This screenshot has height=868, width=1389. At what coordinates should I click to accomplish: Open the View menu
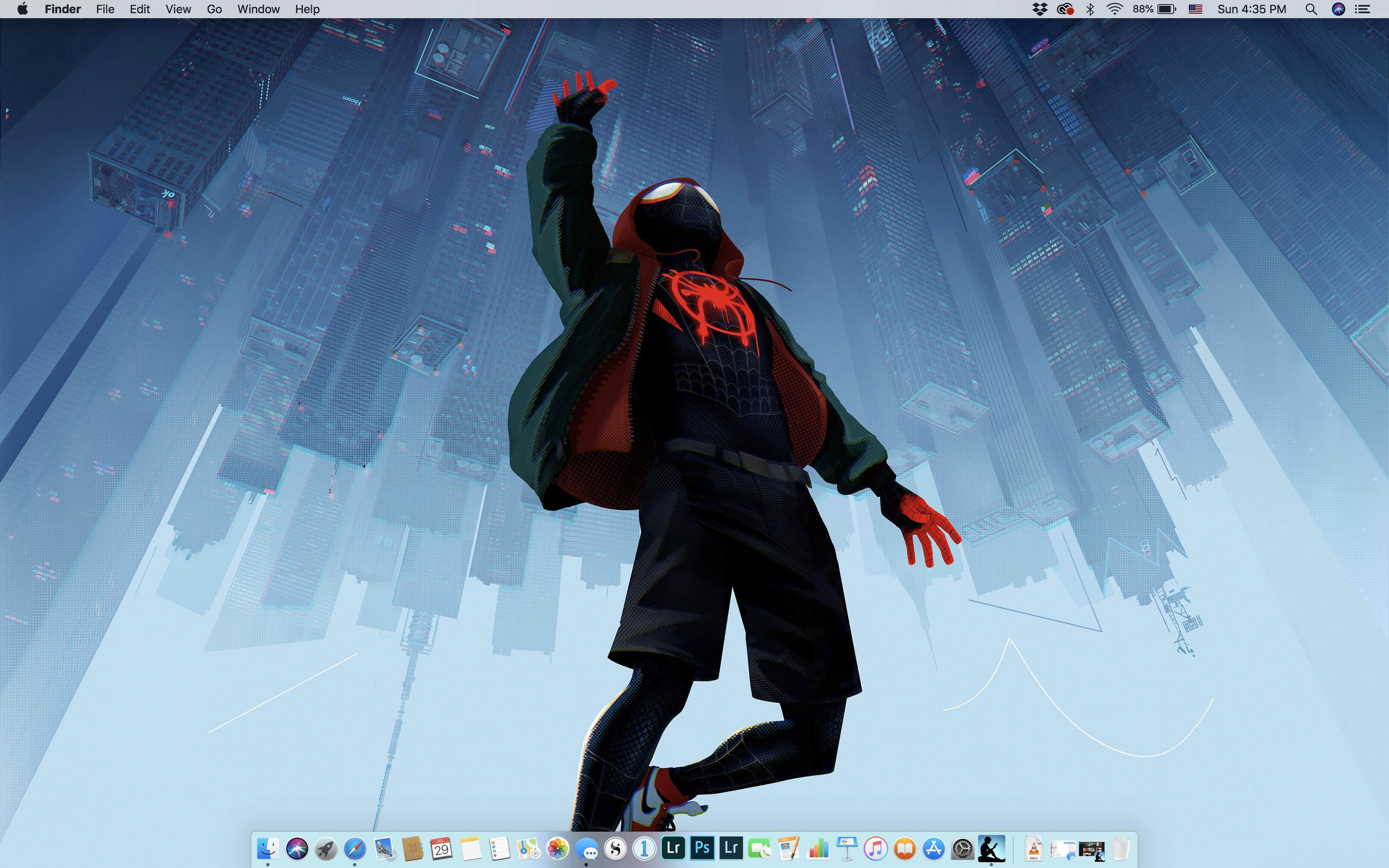click(178, 9)
